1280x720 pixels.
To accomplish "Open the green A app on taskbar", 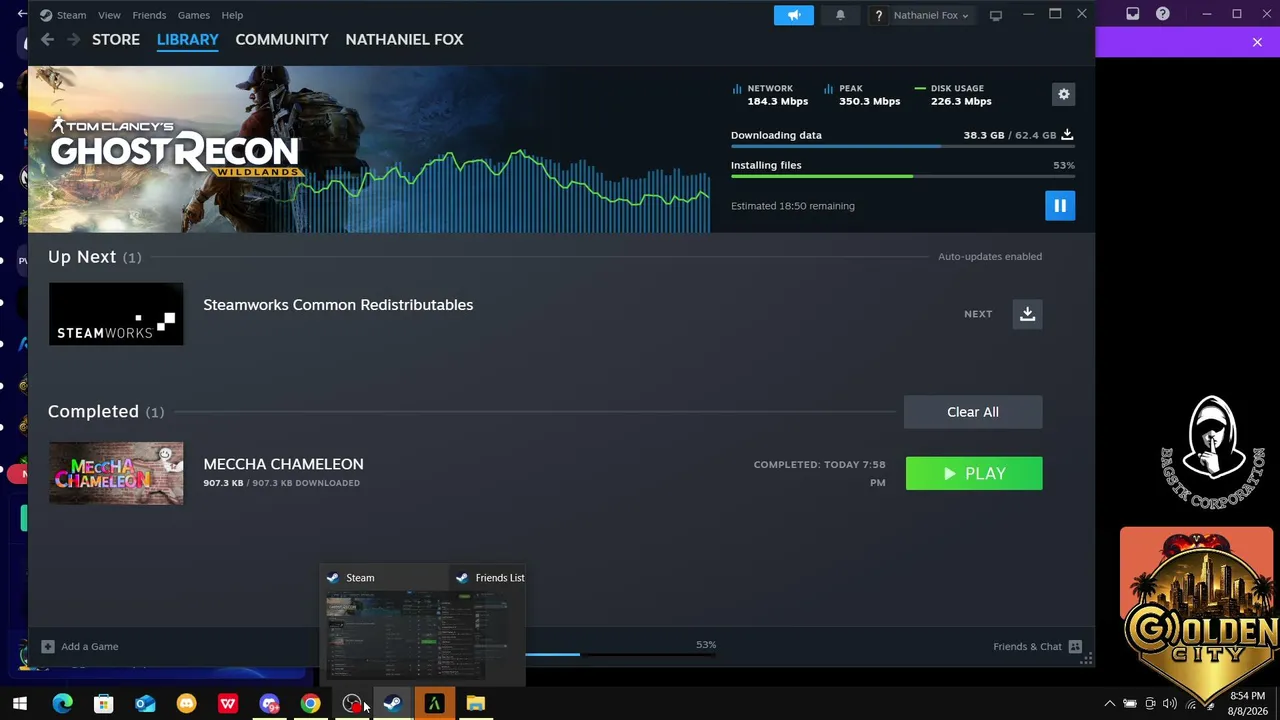I will (434, 704).
